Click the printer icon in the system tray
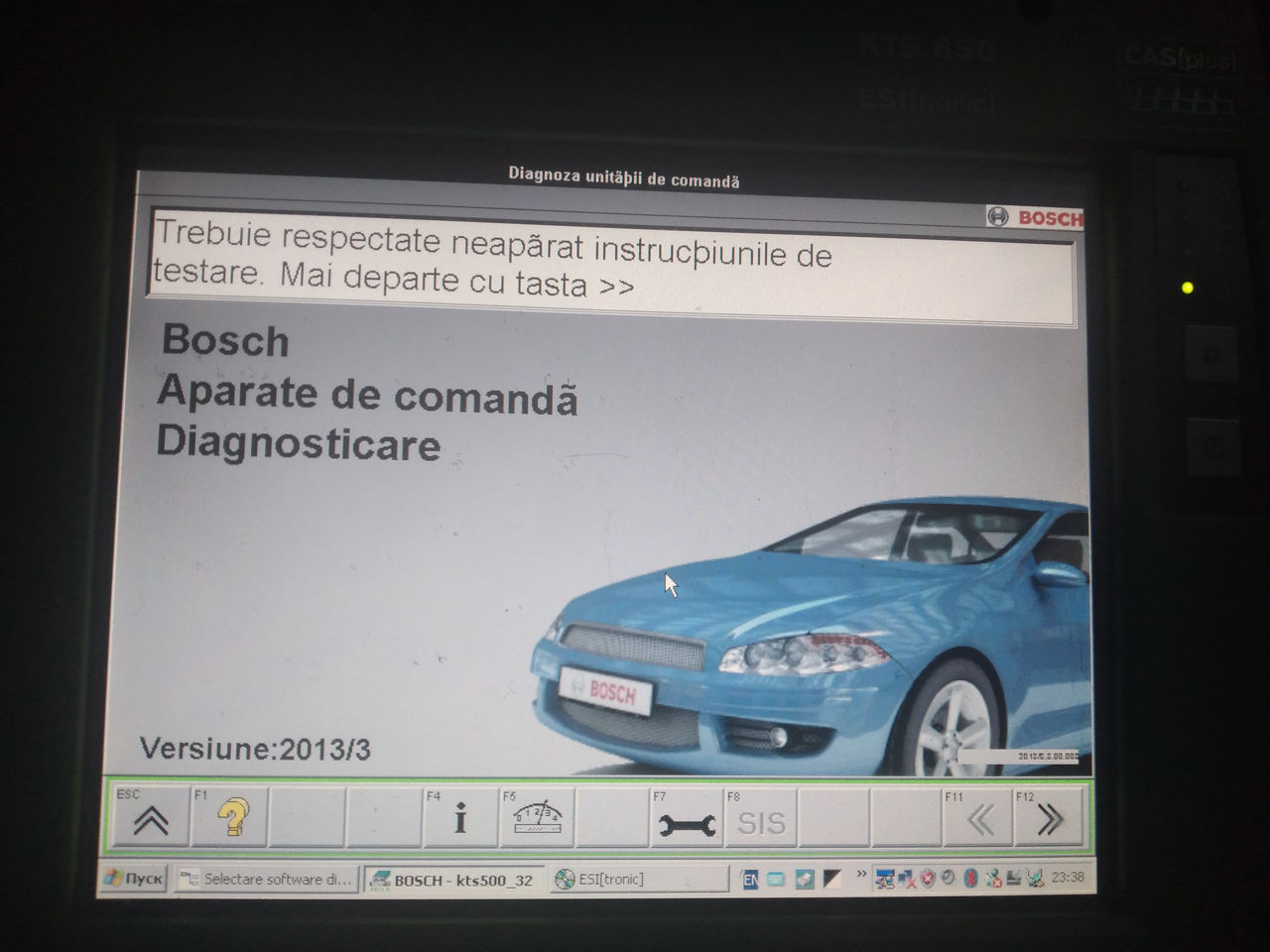 (x=1011, y=878)
